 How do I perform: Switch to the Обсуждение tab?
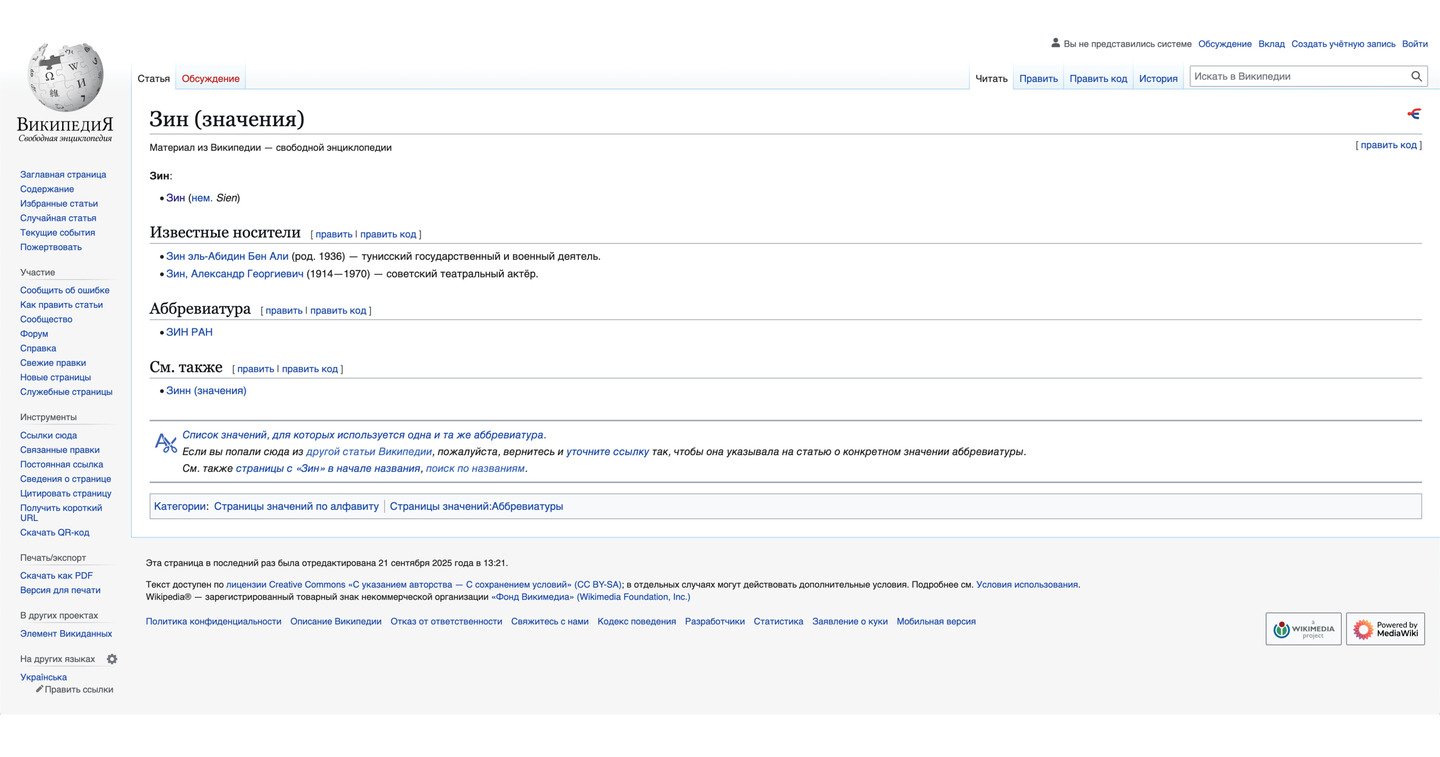[x=210, y=78]
